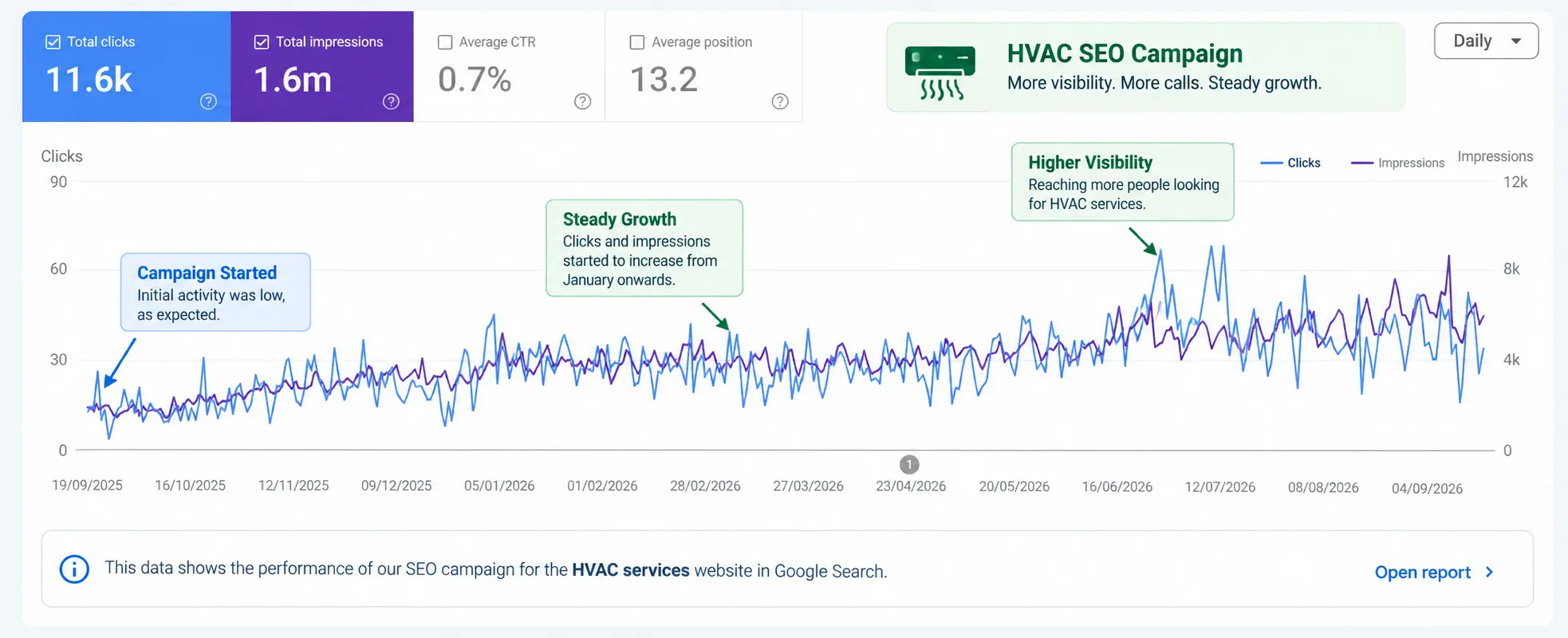Click the Impressions legend entry
This screenshot has width=1568, height=638.
tap(1397, 163)
